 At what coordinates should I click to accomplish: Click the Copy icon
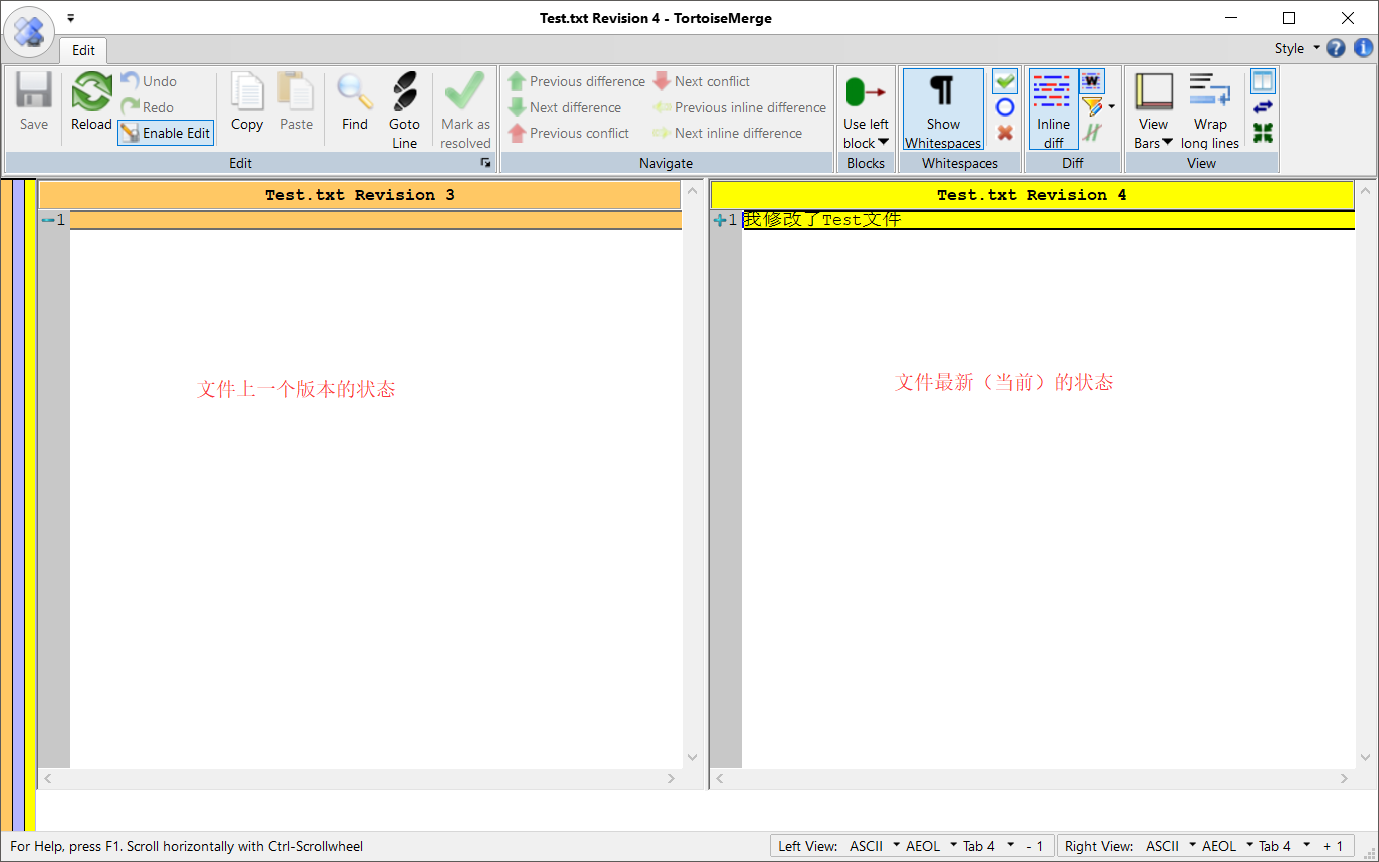[246, 92]
